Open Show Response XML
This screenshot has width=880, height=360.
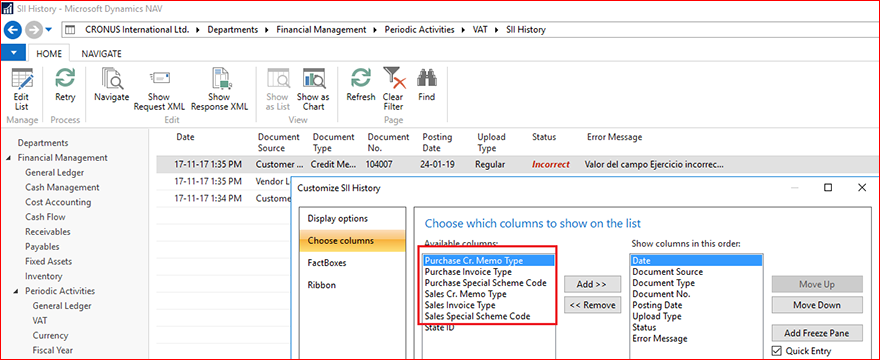click(219, 90)
